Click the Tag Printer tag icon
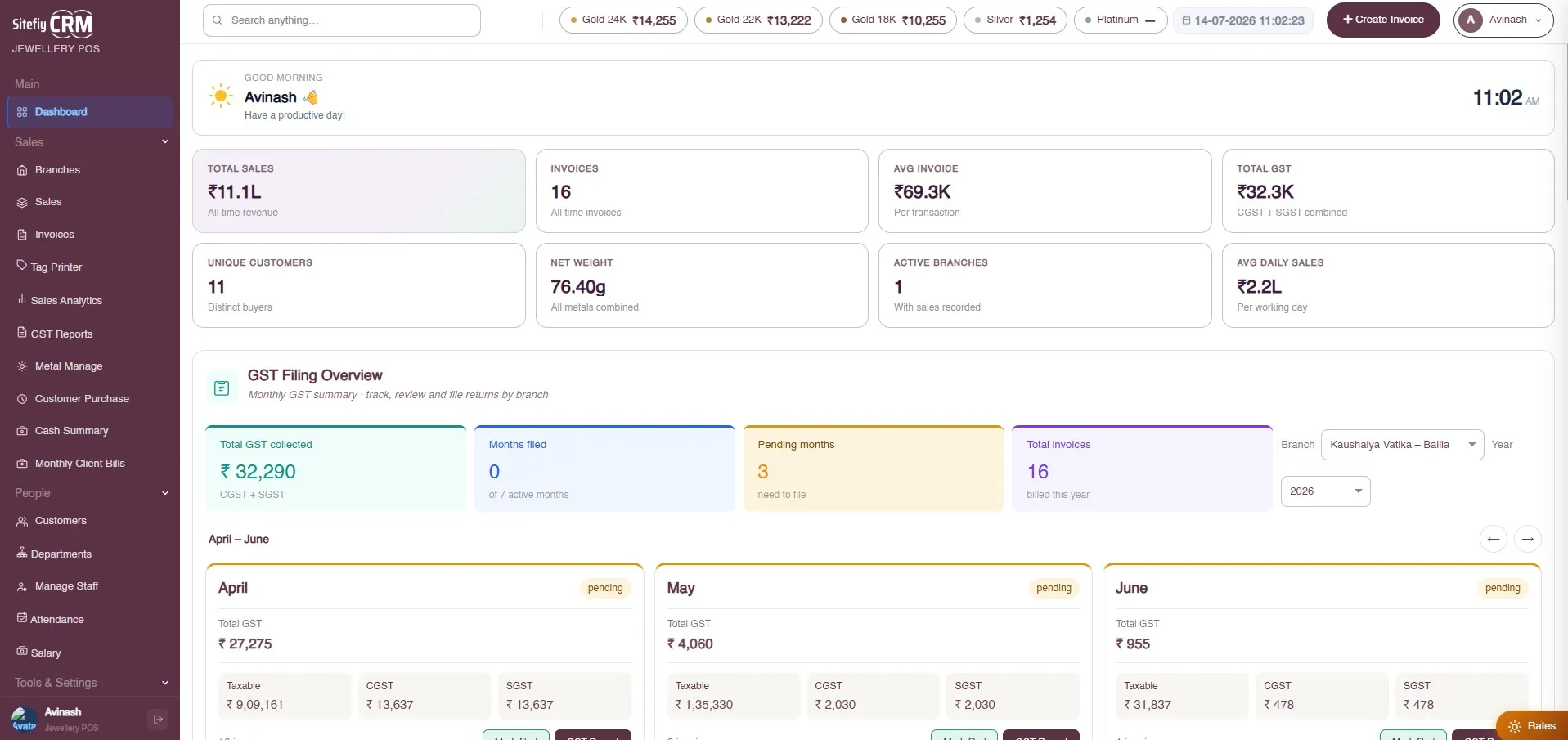This screenshot has width=1568, height=740. (22, 266)
